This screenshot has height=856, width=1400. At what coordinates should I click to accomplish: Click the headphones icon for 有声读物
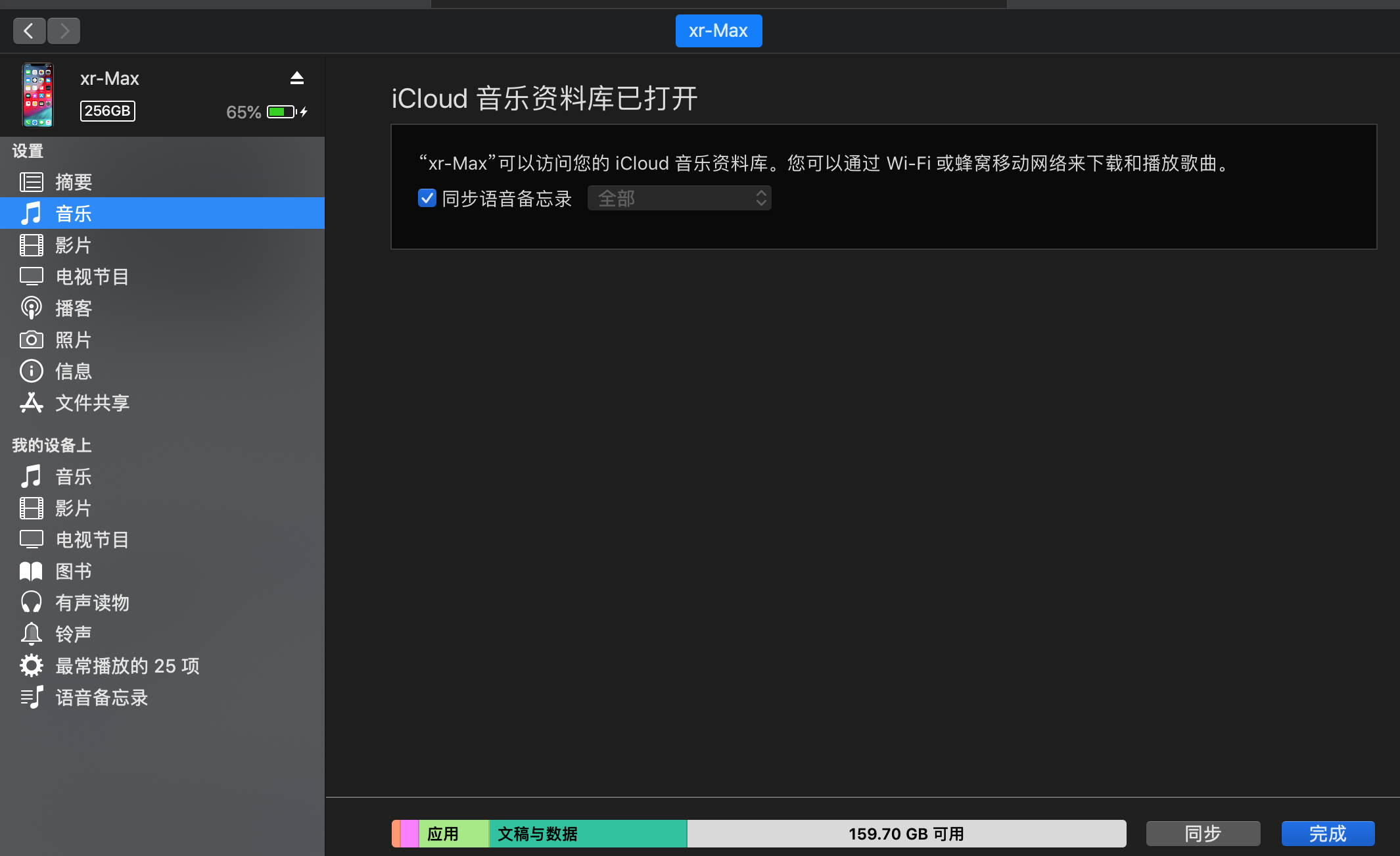click(x=31, y=603)
